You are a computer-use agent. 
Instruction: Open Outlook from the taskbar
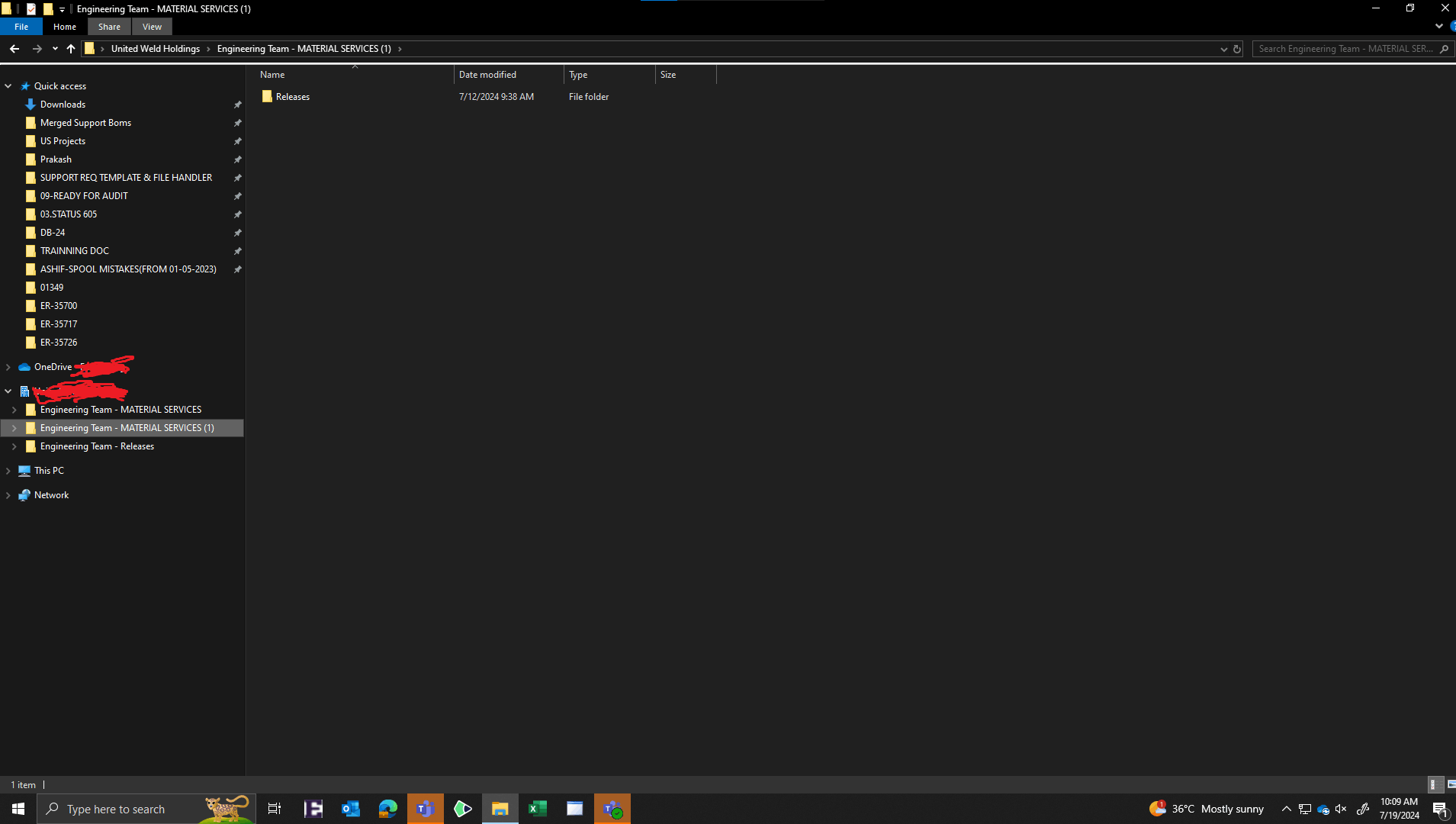tap(351, 809)
